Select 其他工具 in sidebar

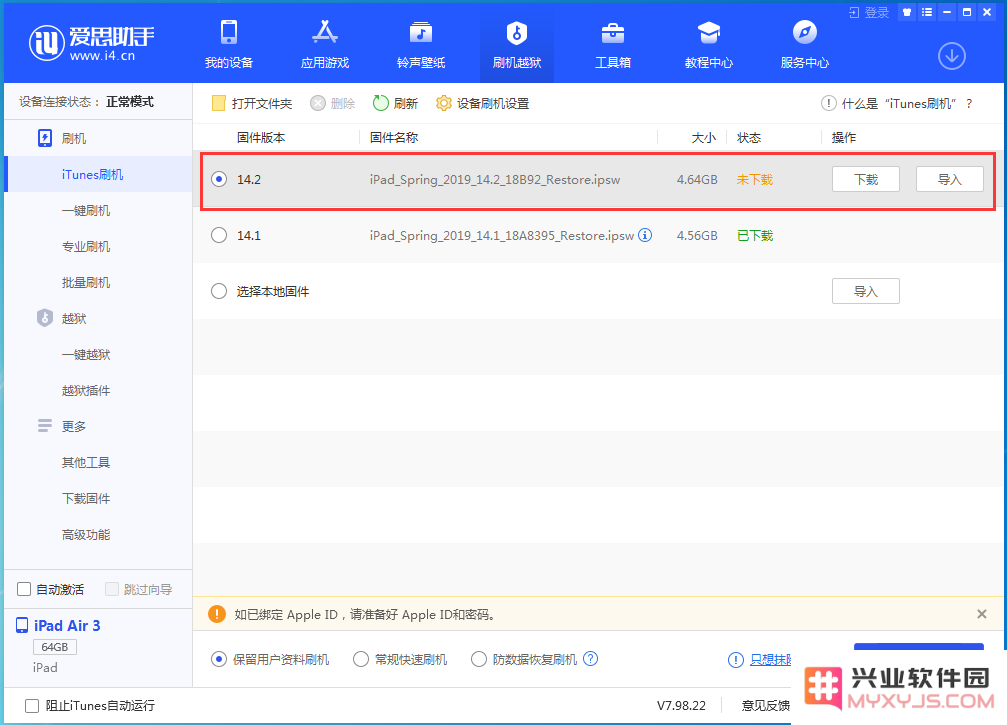point(86,462)
